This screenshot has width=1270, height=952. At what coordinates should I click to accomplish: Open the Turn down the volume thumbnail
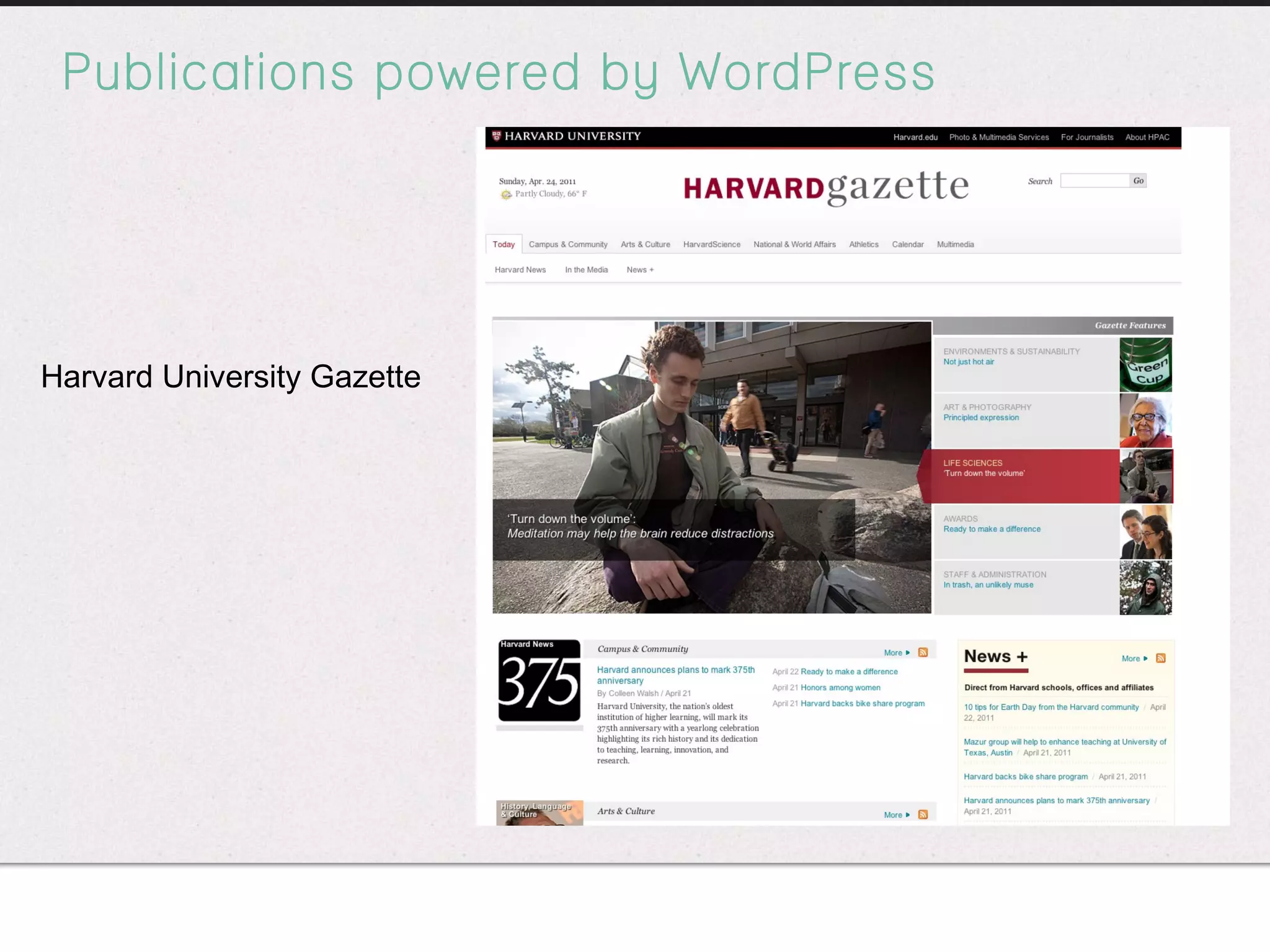(1145, 476)
